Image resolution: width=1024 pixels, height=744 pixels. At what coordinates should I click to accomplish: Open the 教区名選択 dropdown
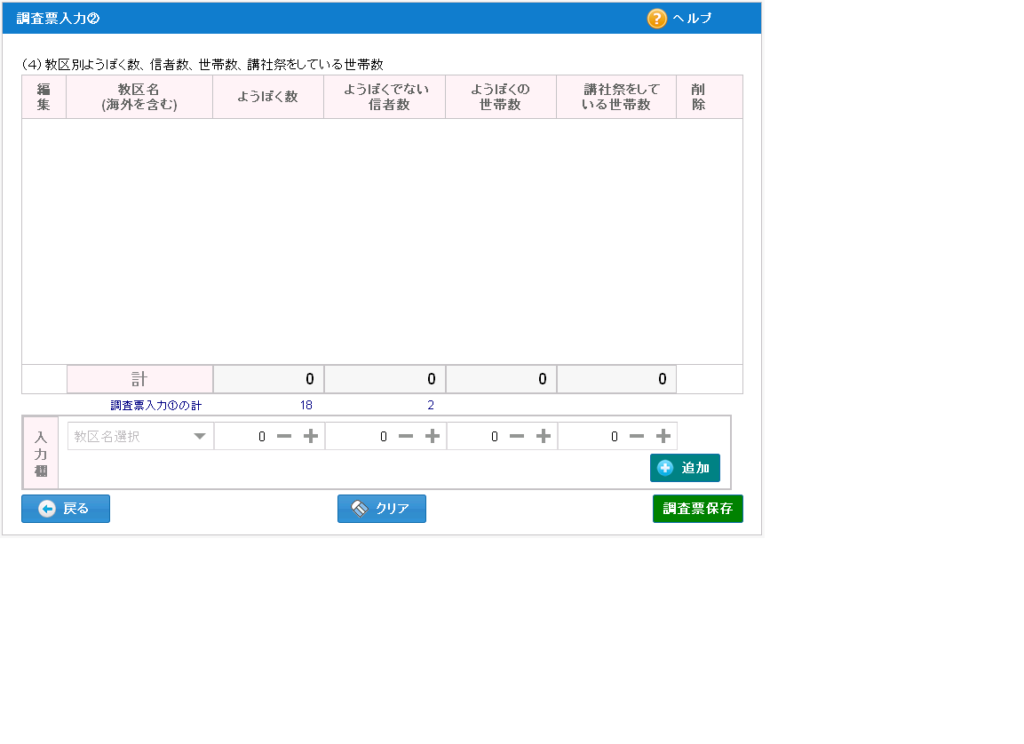140,436
